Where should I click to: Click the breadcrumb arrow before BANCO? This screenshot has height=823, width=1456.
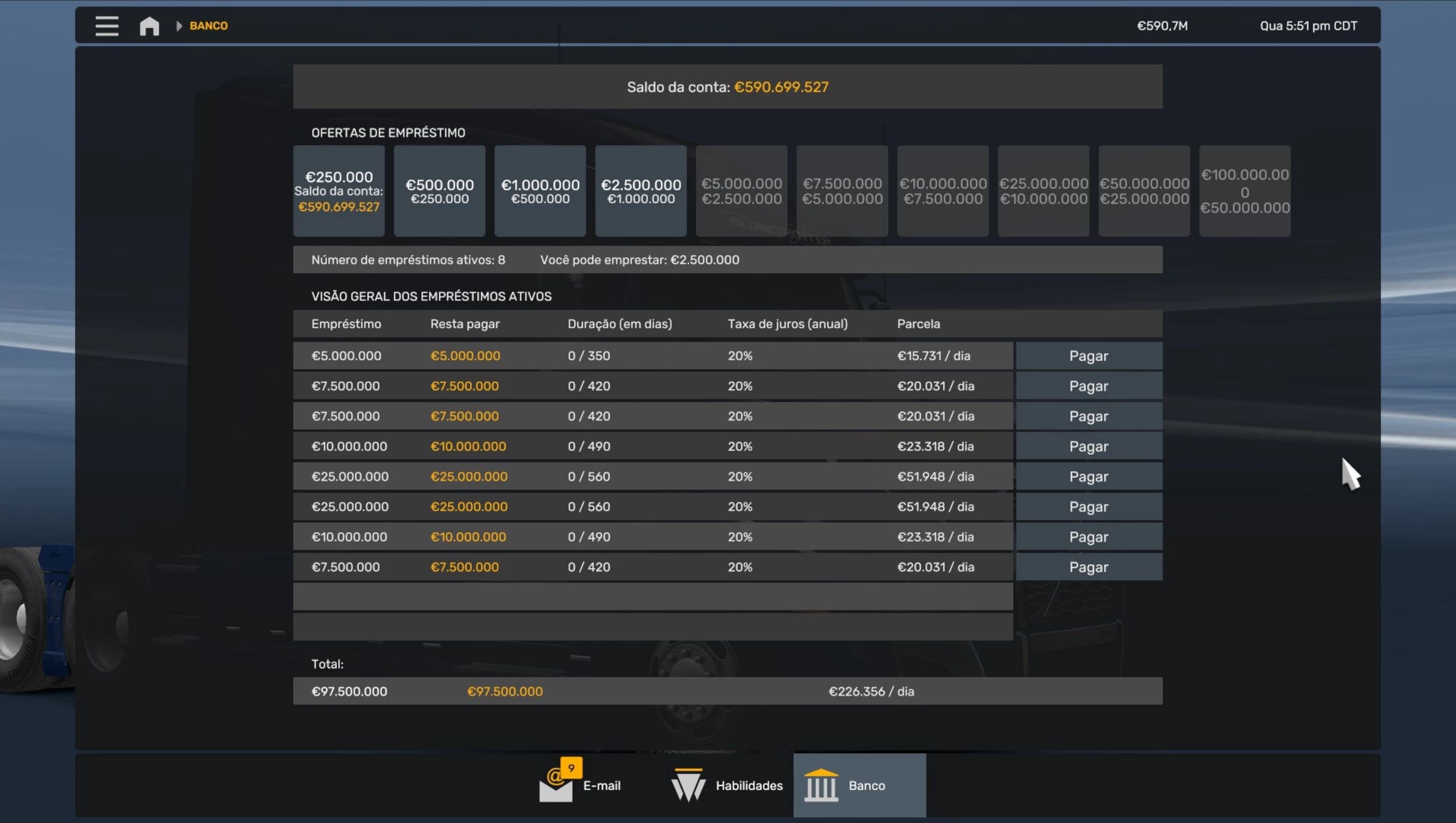(x=179, y=26)
